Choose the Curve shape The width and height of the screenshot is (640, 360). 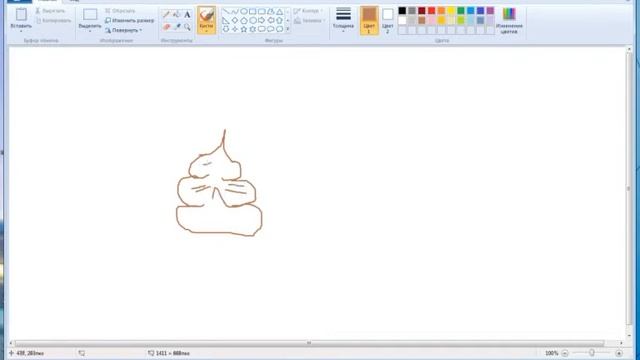235,11
